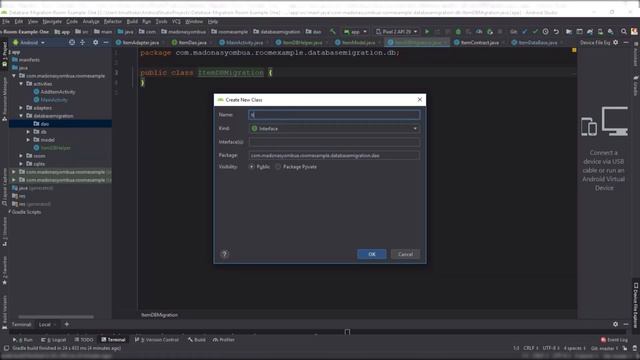The image size is (640, 360).
Task: Switch to the ItemAdapter.java tab
Action: click(x=140, y=42)
